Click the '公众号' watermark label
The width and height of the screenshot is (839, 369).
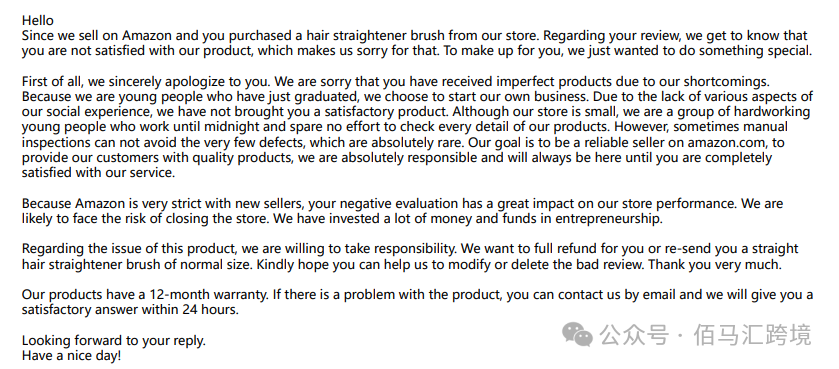634,335
